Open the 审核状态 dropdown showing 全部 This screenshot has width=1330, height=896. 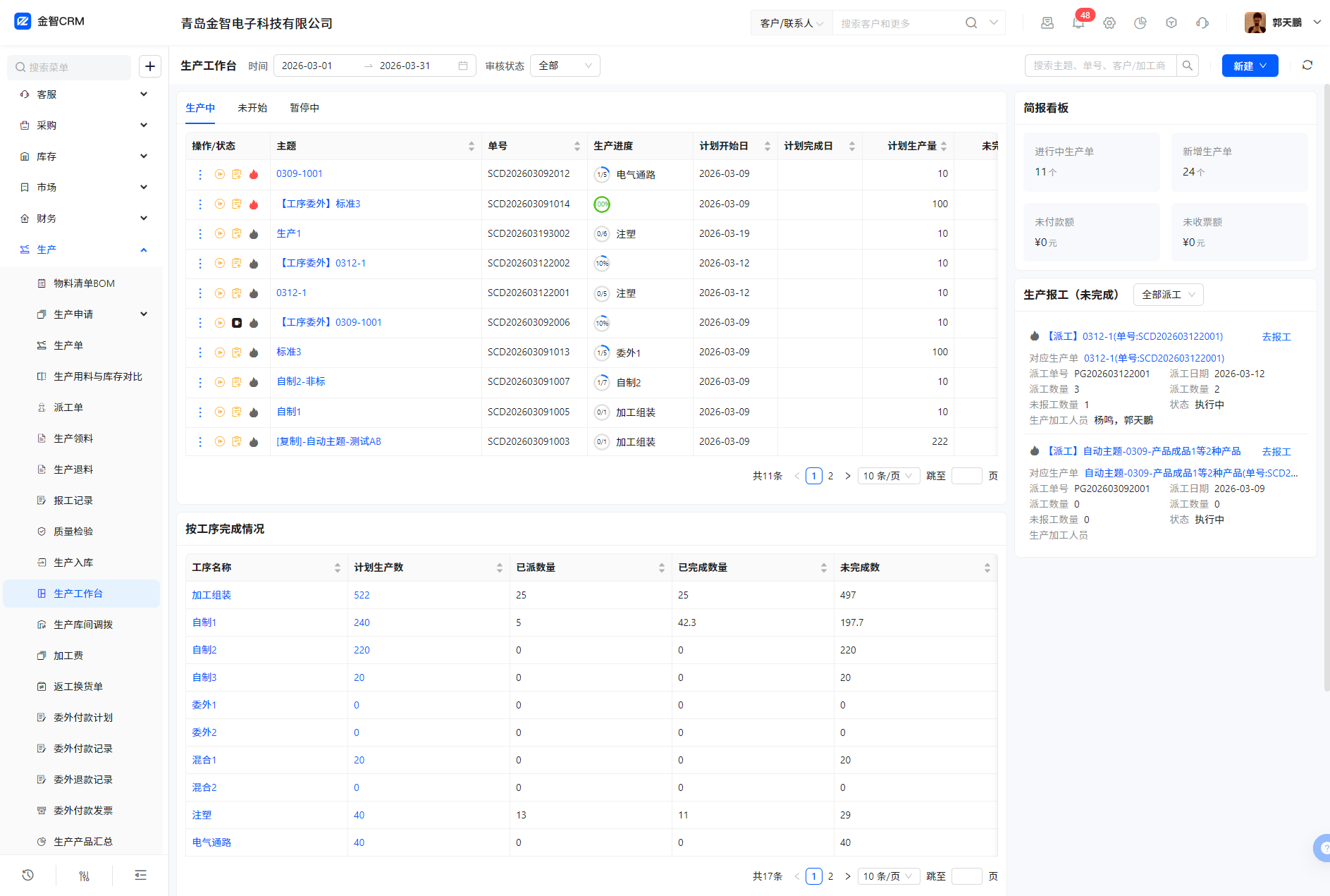click(x=565, y=66)
